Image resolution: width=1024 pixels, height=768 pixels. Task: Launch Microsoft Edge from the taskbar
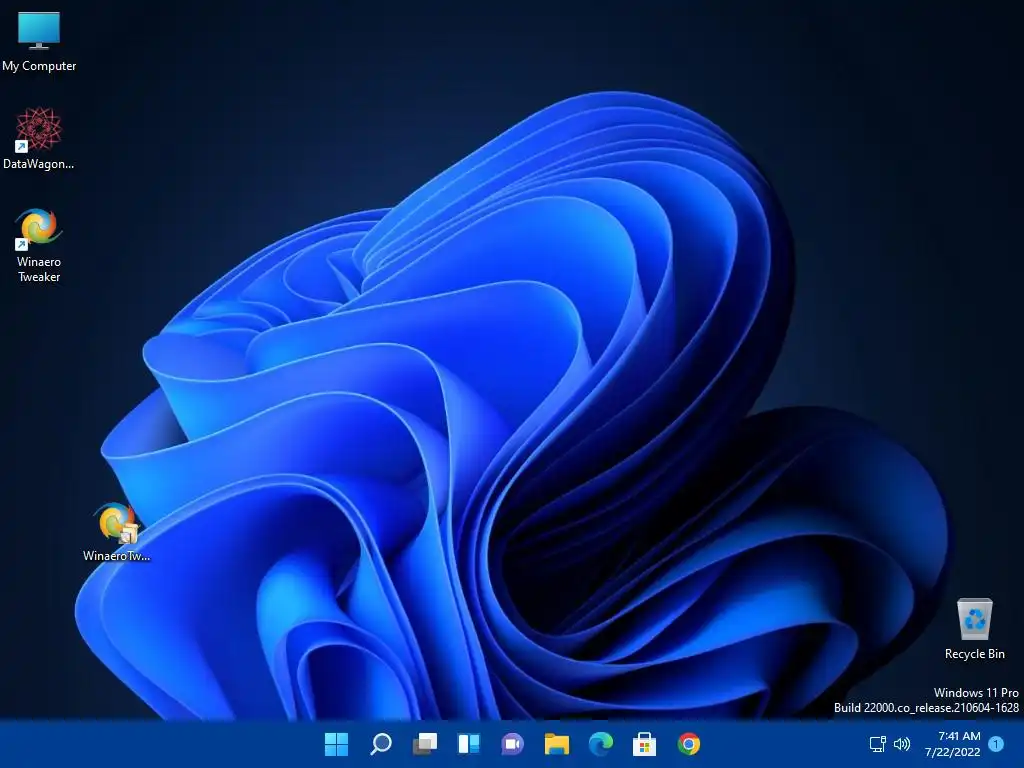click(x=601, y=744)
